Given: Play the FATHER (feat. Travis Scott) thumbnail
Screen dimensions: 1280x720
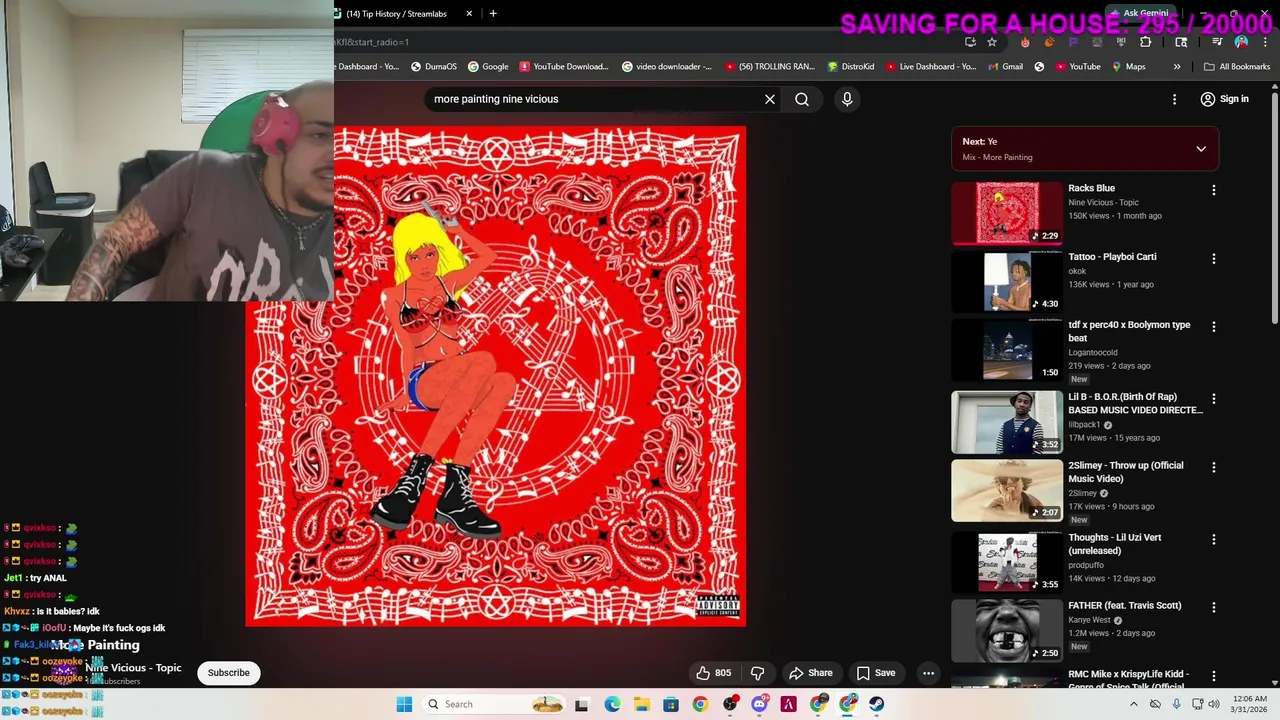Looking at the screenshot, I should 1007,631.
